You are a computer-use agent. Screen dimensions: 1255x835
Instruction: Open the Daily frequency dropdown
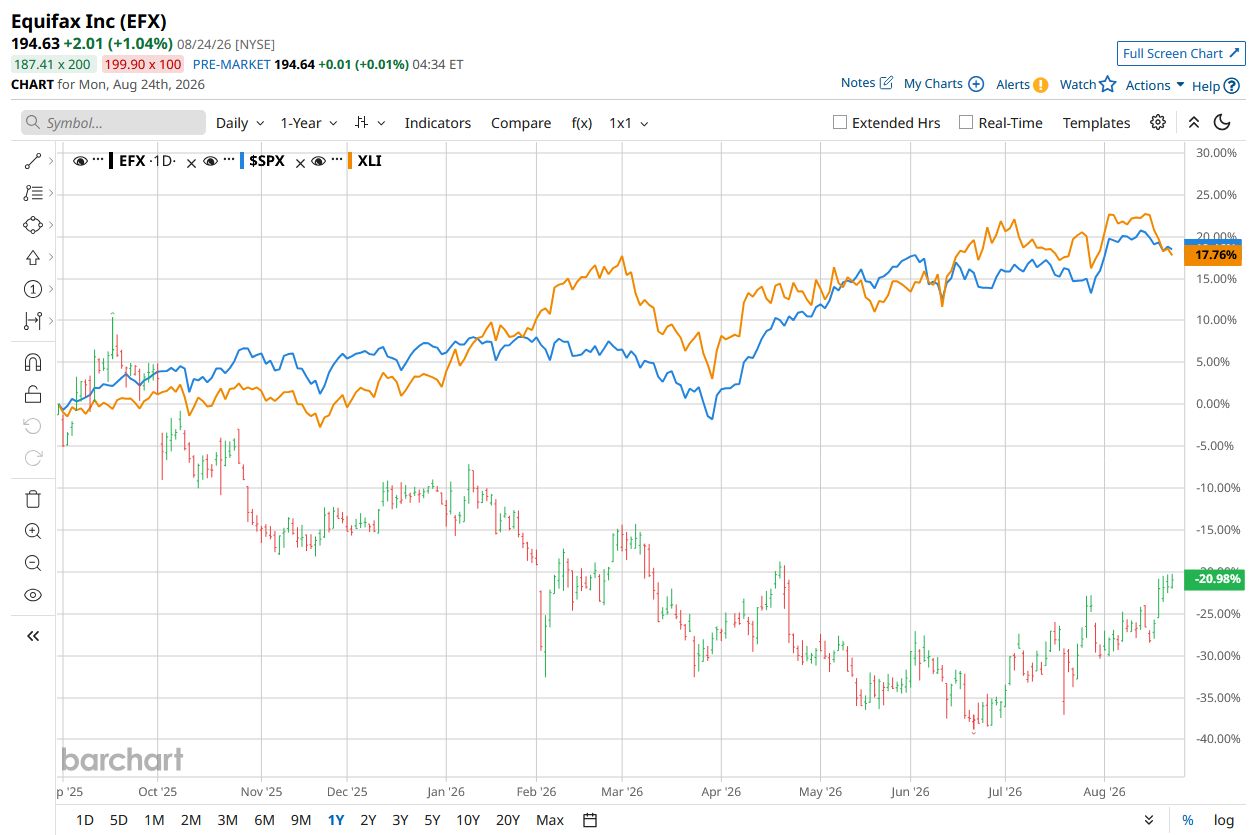[240, 123]
